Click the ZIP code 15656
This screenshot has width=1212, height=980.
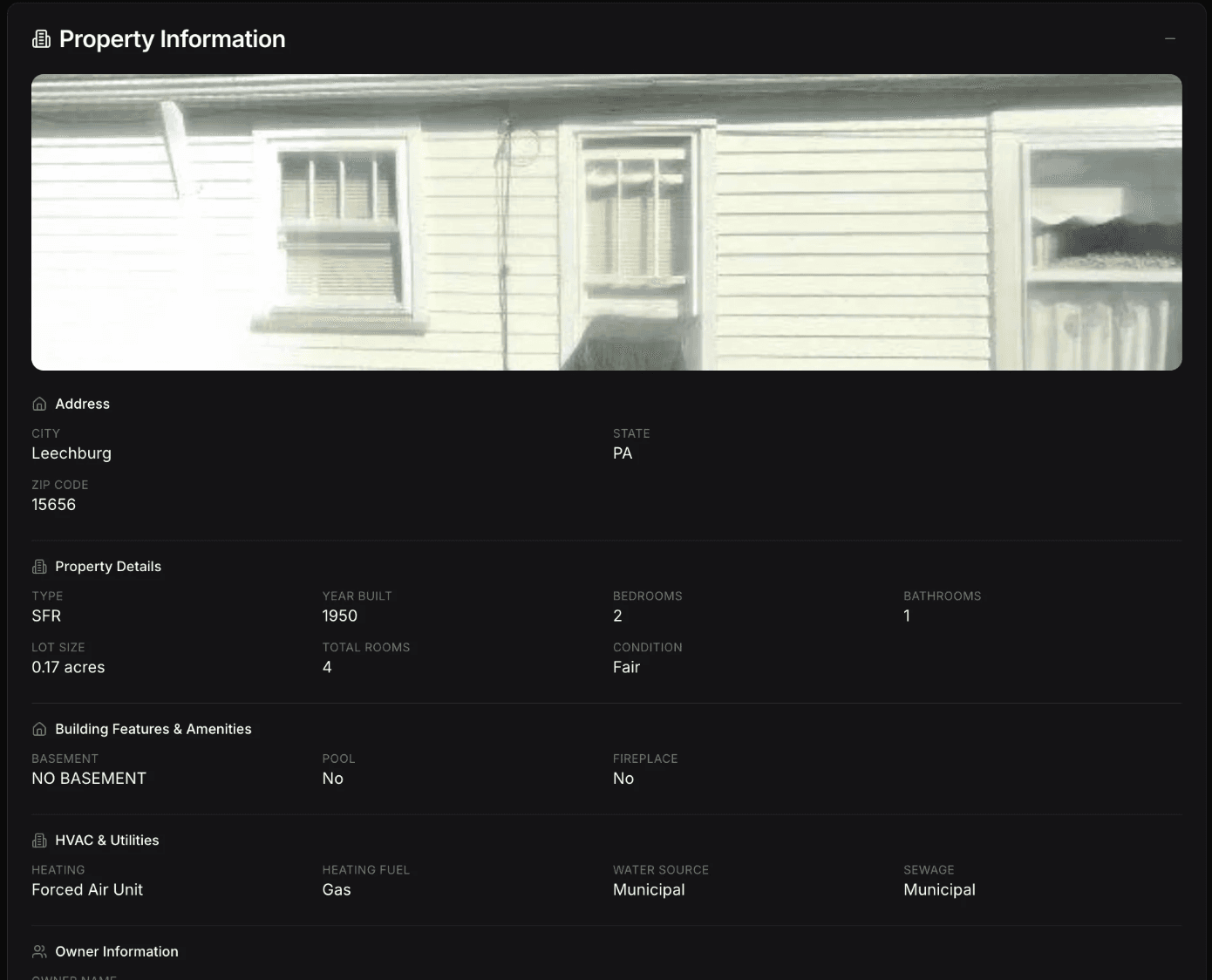pyautogui.click(x=53, y=504)
